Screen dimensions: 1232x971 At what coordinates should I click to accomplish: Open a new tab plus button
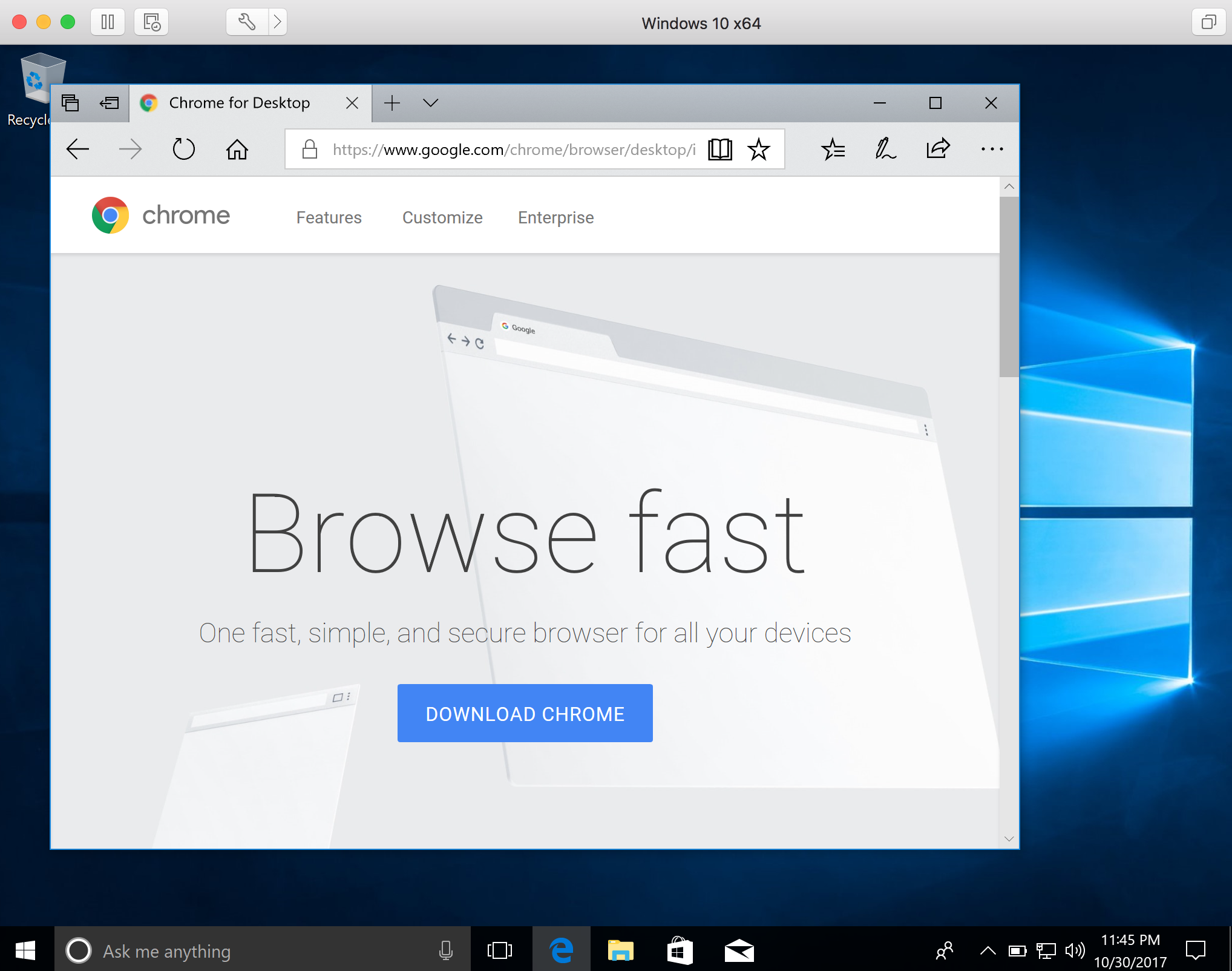(392, 103)
